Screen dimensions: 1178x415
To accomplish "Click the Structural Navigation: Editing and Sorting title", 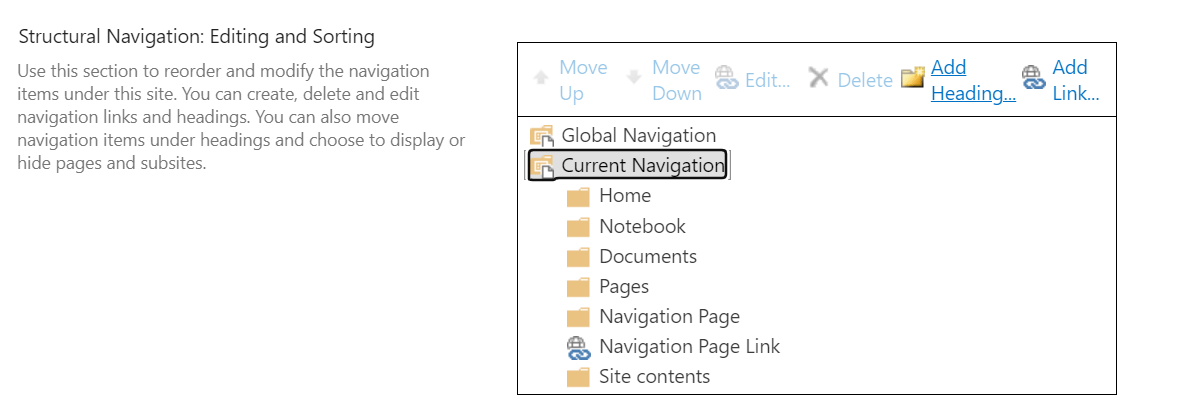I will tap(196, 36).
